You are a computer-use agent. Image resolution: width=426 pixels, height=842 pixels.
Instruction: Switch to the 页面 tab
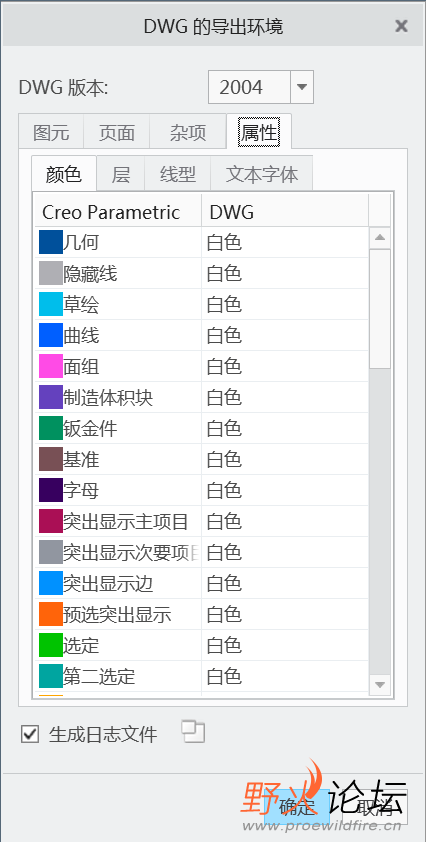(117, 133)
